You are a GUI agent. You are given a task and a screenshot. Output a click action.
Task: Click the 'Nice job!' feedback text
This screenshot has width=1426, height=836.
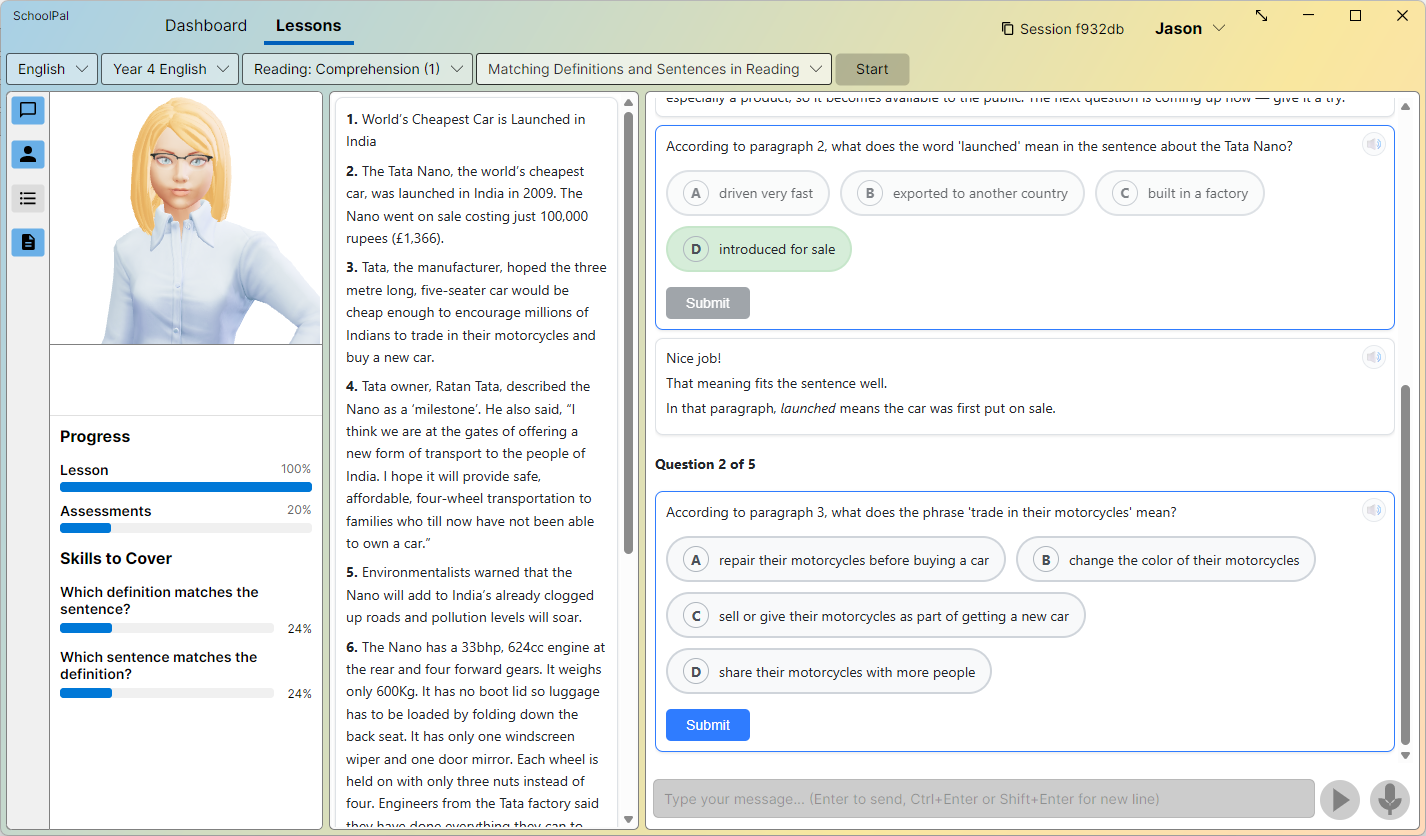tap(693, 358)
